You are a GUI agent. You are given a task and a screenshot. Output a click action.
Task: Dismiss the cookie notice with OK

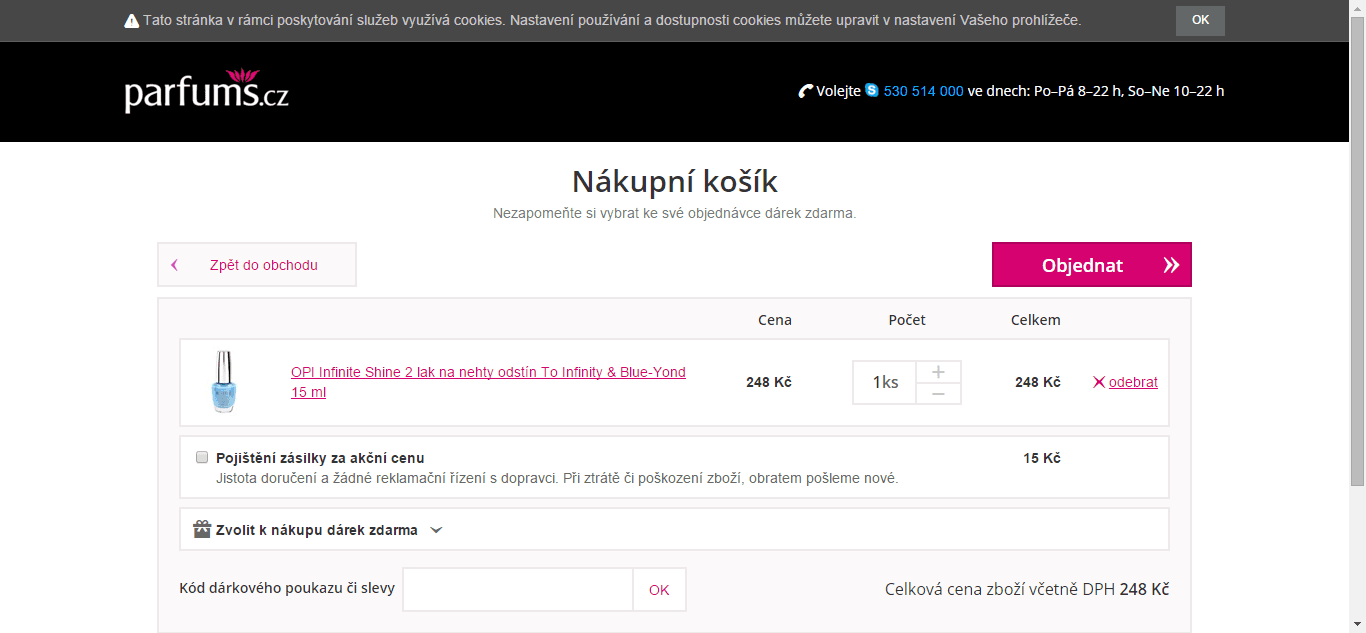click(1200, 20)
